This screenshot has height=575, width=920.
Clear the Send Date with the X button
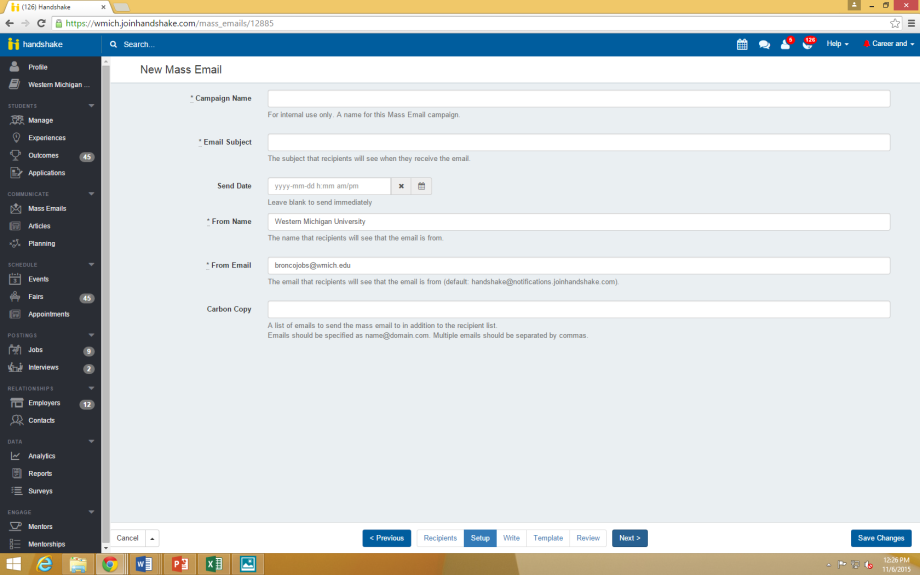click(x=401, y=186)
